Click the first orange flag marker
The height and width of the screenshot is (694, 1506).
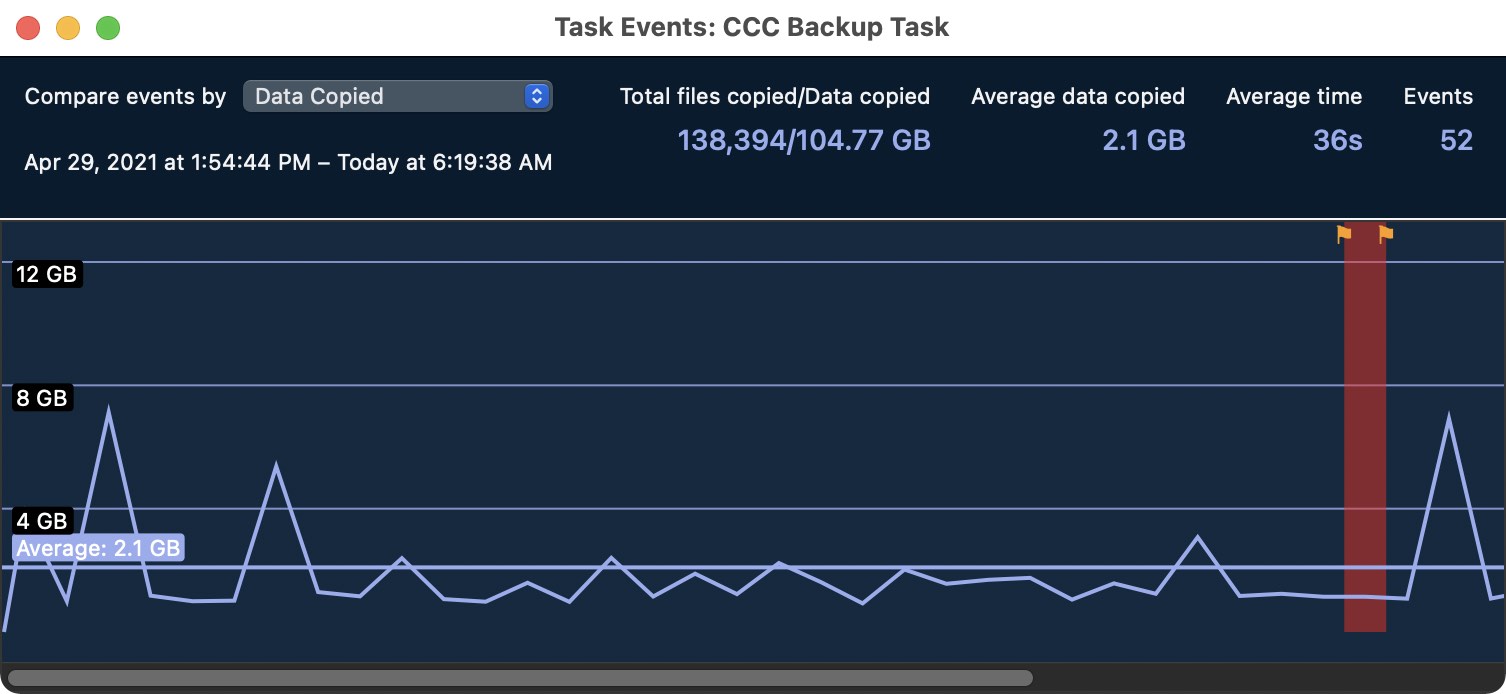pyautogui.click(x=1344, y=235)
